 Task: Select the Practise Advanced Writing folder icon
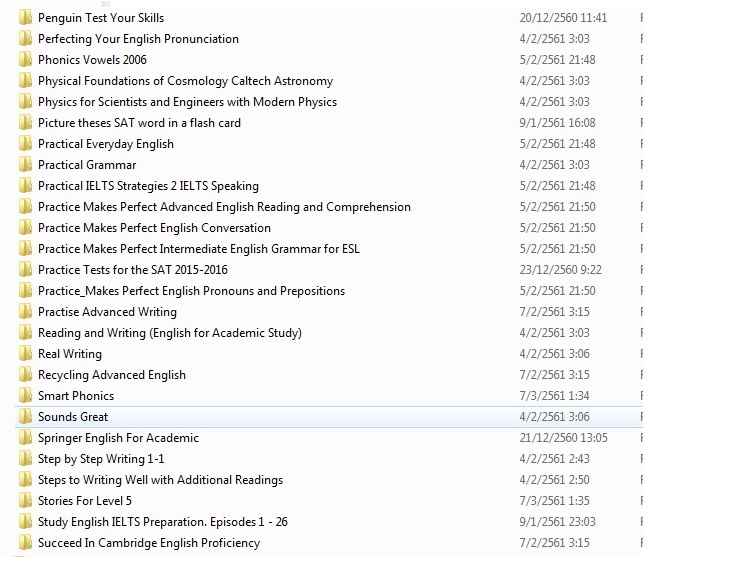tap(25, 312)
